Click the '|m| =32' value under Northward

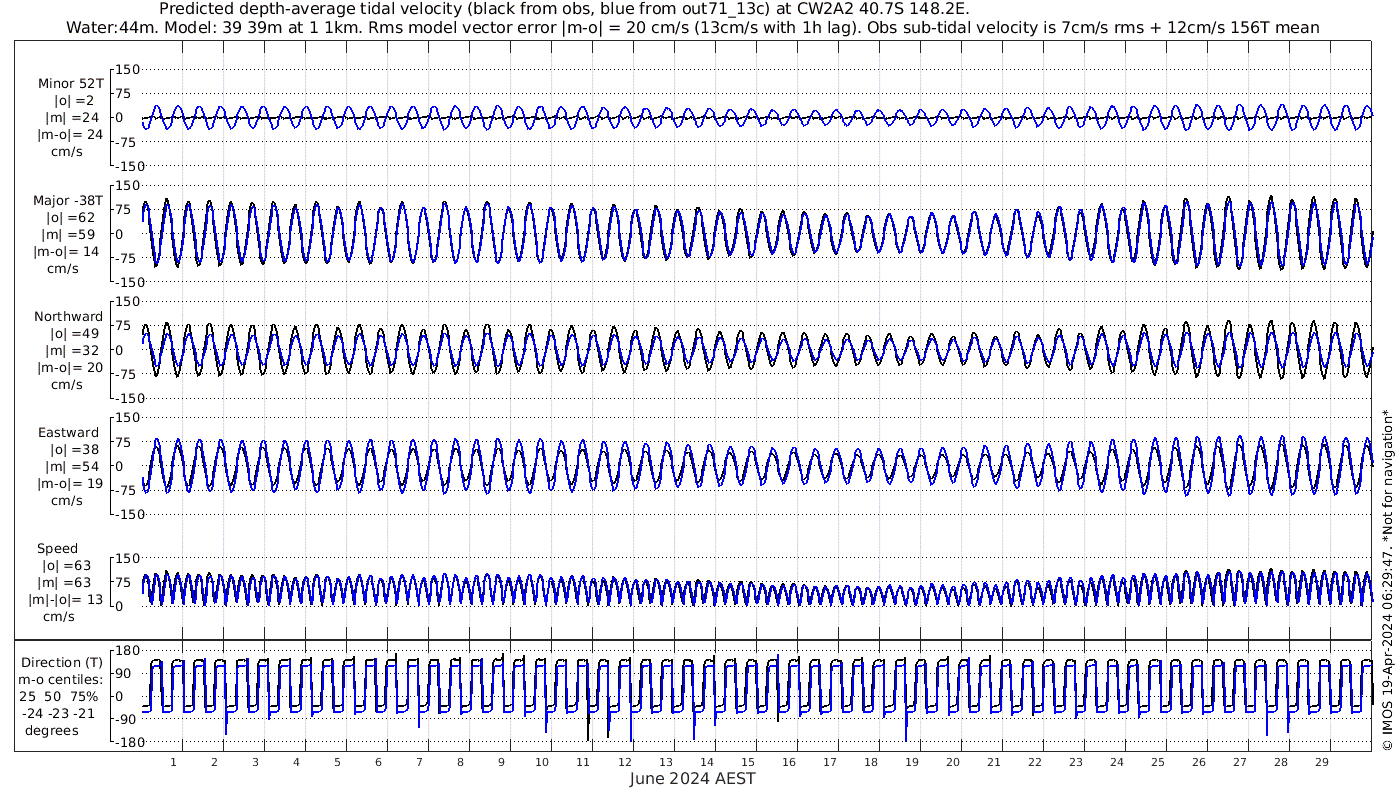tap(75, 350)
